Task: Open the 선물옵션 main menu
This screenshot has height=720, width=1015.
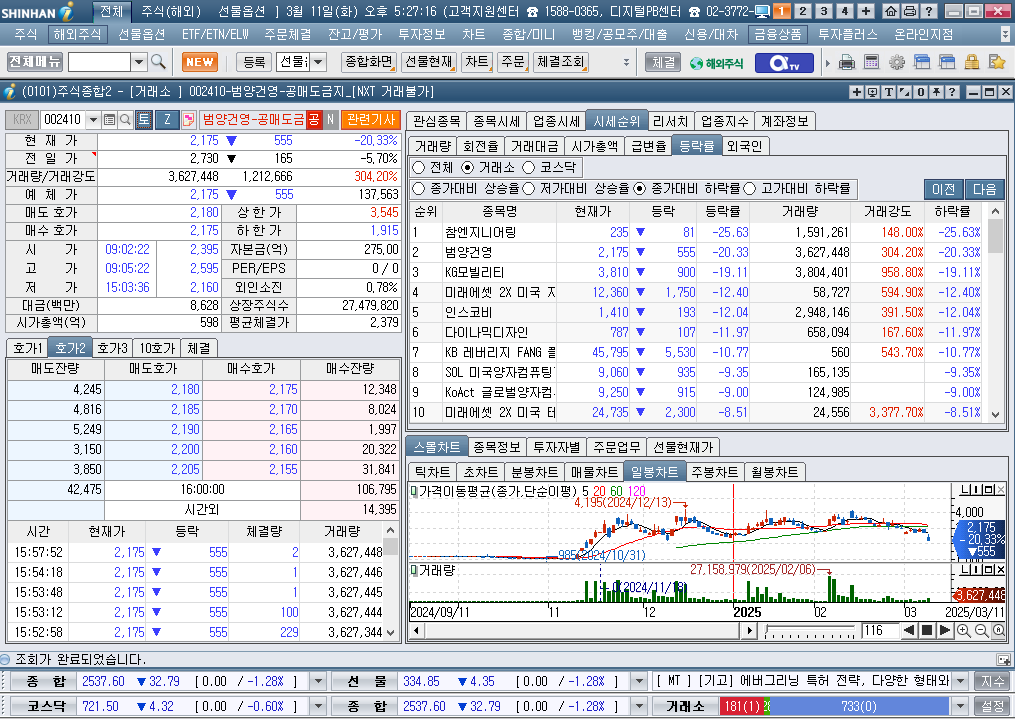Action: pyautogui.click(x=141, y=34)
